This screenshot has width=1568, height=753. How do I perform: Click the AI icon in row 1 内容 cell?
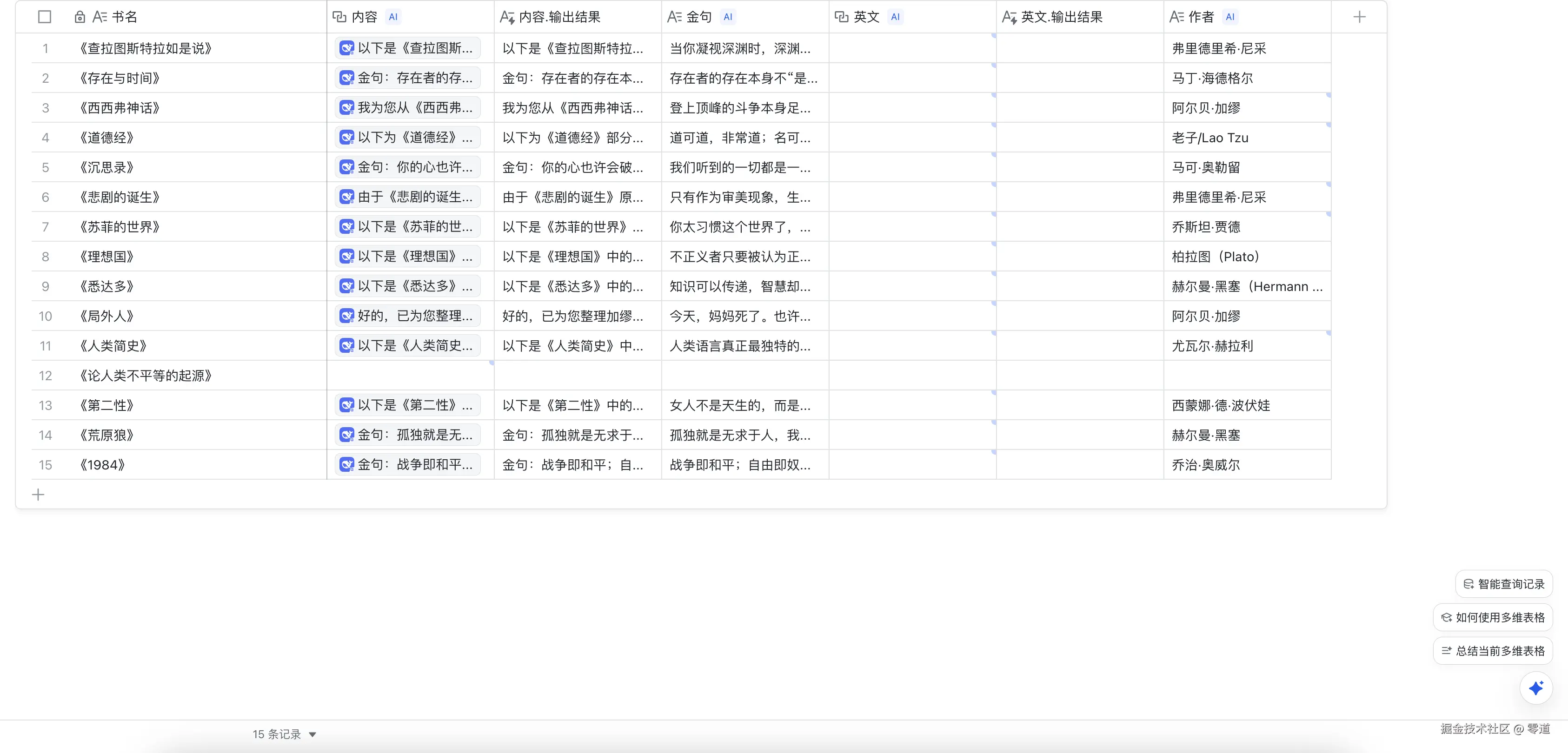347,48
